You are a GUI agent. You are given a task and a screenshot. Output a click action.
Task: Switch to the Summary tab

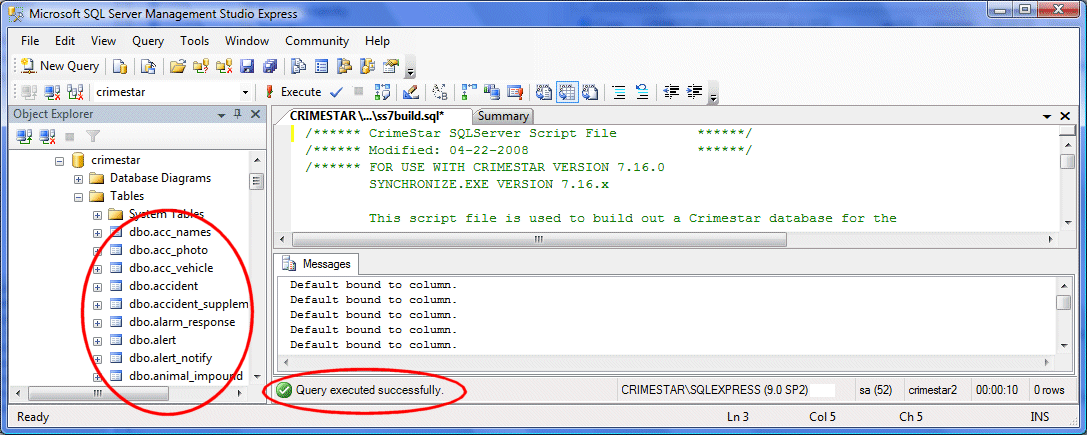click(503, 116)
